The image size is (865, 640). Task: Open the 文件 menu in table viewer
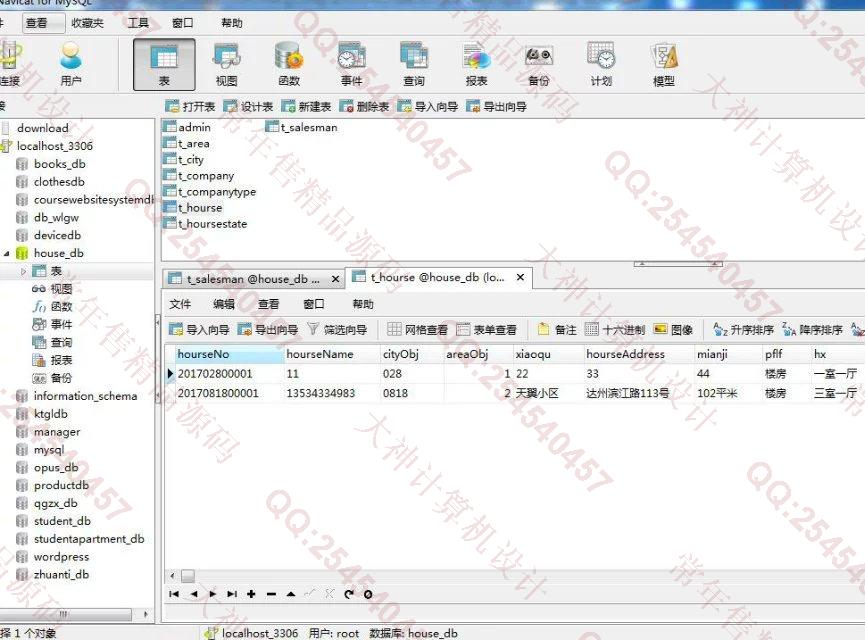(180, 304)
